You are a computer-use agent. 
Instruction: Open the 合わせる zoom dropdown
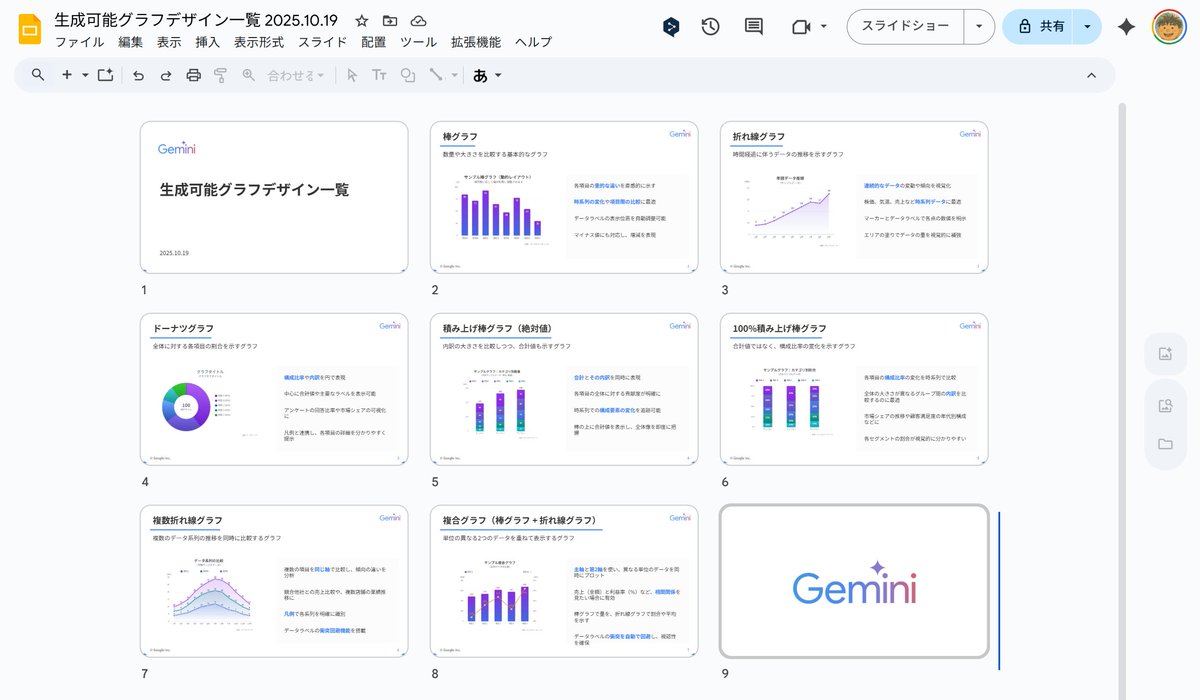296,75
